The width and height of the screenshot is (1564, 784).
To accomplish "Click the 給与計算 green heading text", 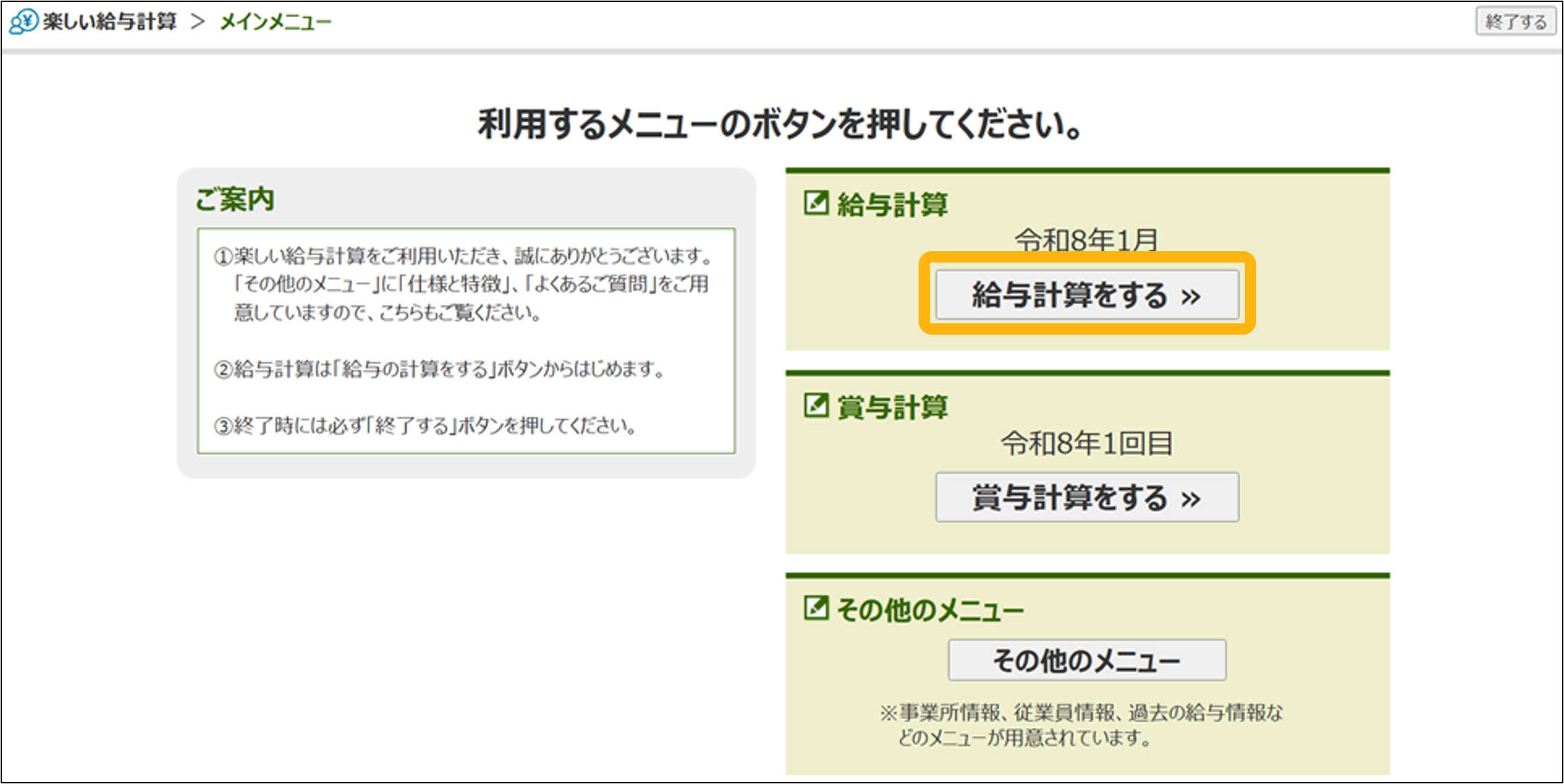I will 892,204.
